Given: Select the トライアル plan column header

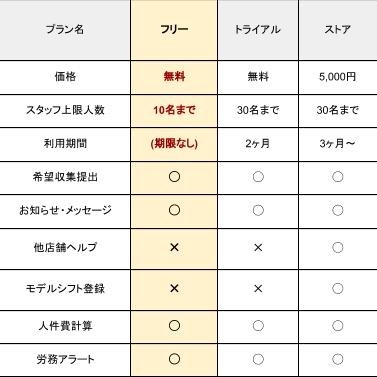Looking at the screenshot, I should coord(257,29).
